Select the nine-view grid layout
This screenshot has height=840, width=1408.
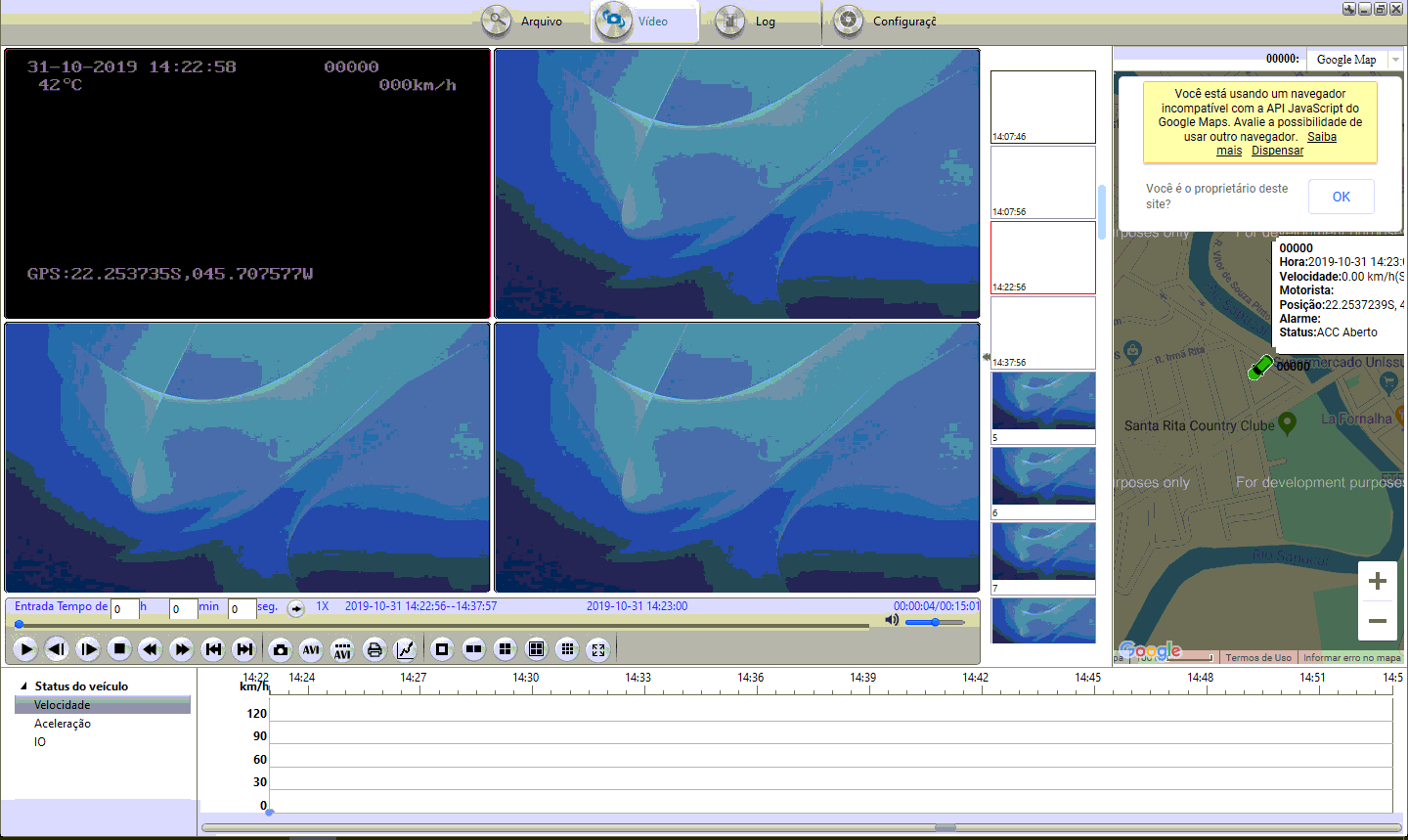point(567,648)
